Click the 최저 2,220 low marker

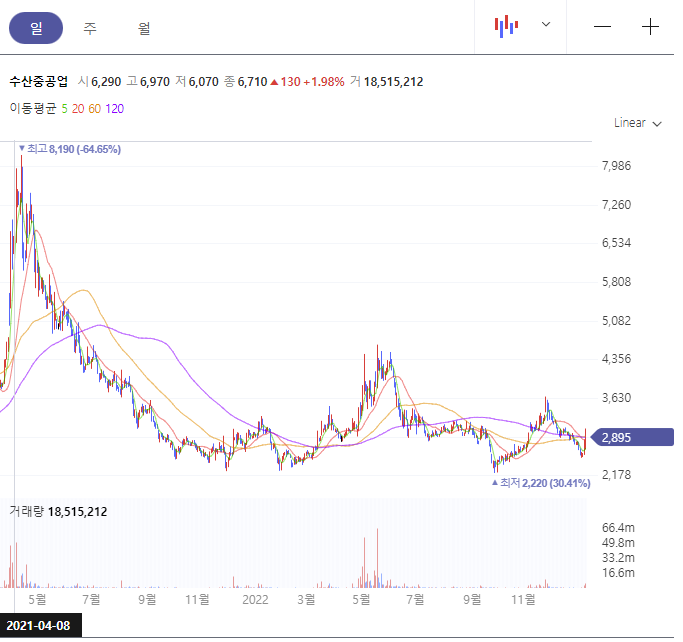[x=541, y=483]
